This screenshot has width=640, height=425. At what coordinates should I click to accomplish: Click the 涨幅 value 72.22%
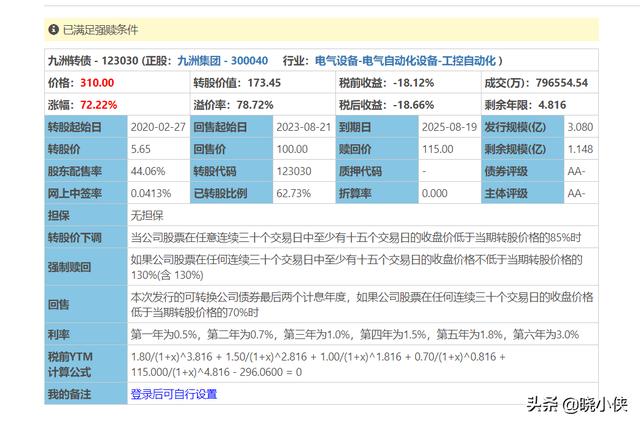pos(98,105)
